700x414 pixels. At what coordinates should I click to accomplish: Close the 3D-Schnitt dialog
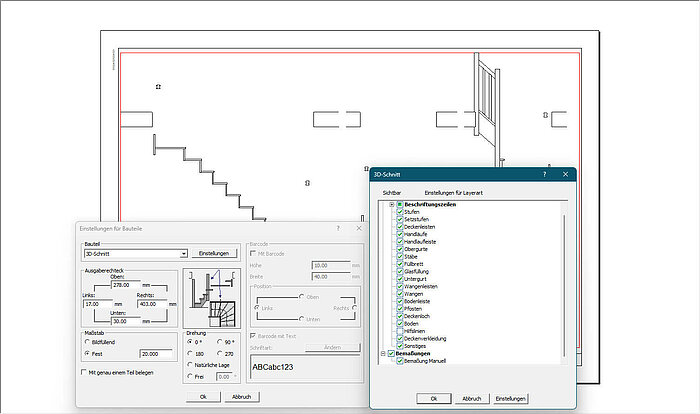point(565,174)
